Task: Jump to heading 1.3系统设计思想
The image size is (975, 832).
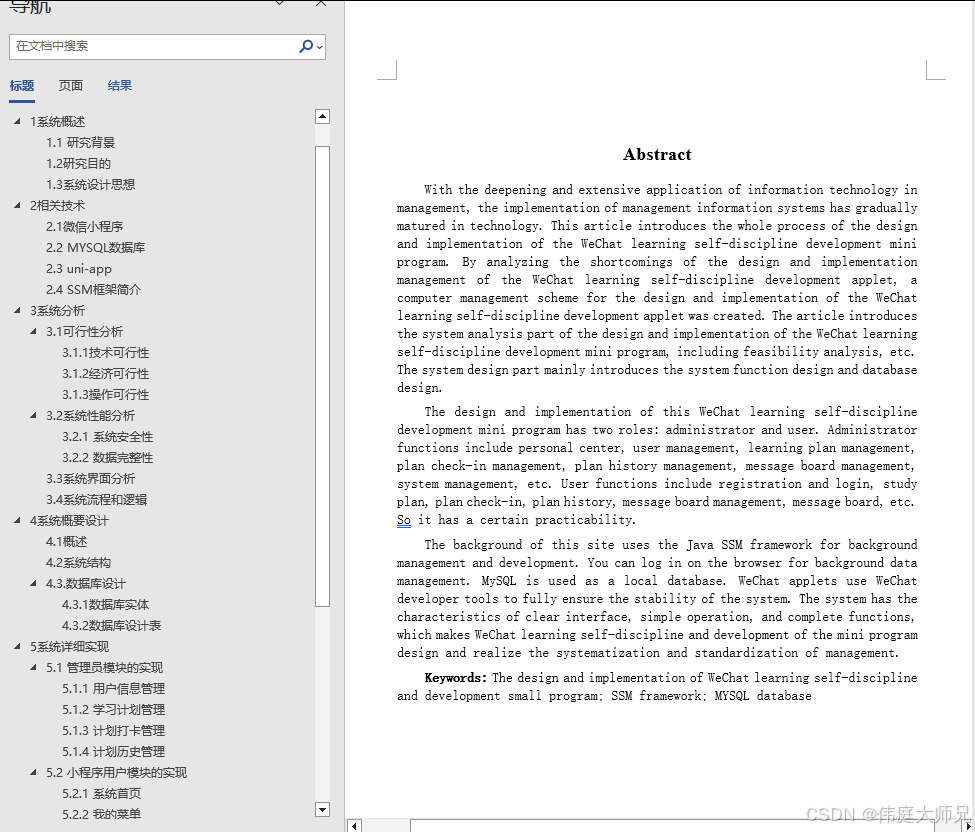Action: (x=90, y=185)
